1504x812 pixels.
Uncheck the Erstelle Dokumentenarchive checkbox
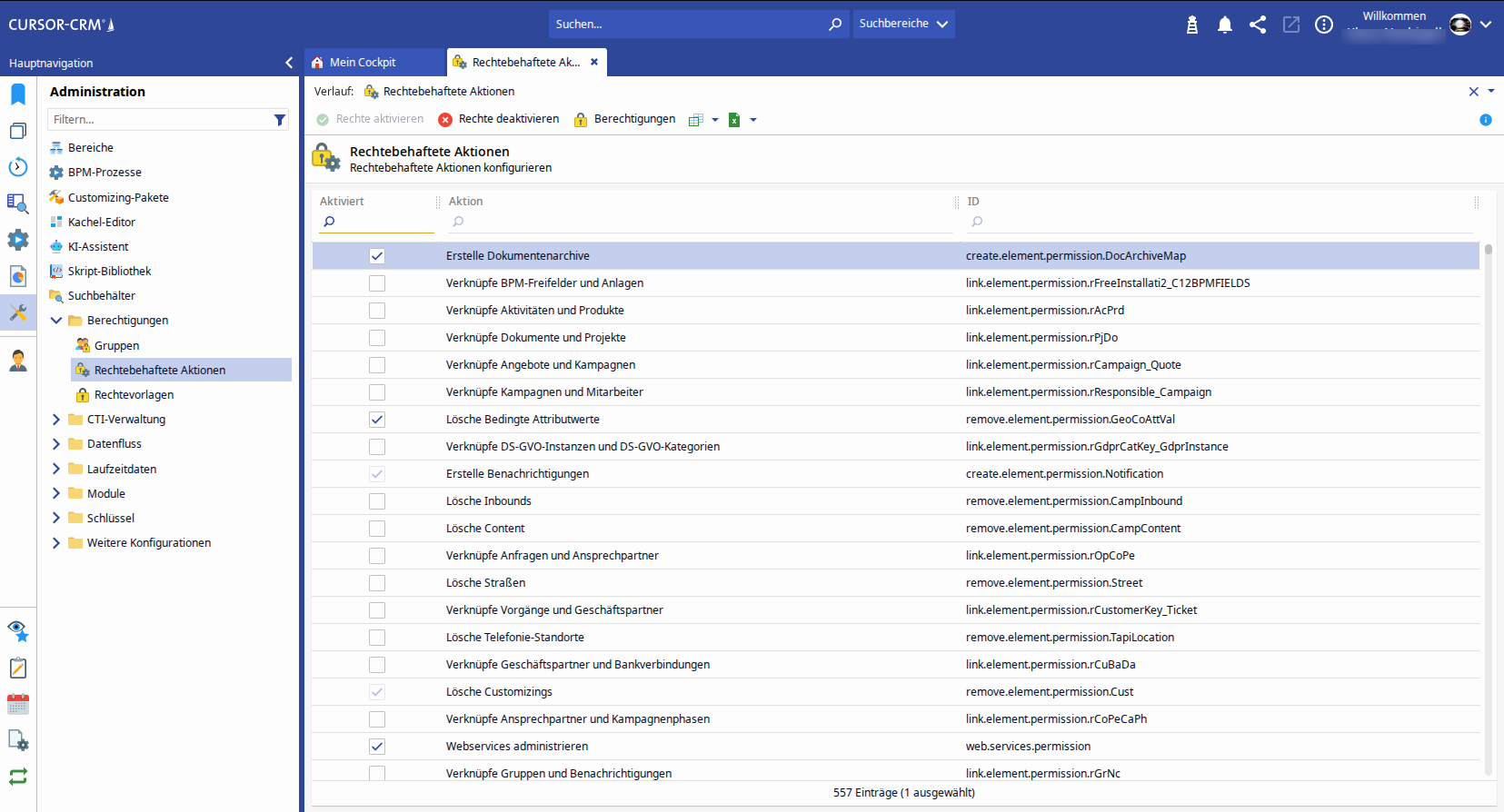click(x=377, y=256)
